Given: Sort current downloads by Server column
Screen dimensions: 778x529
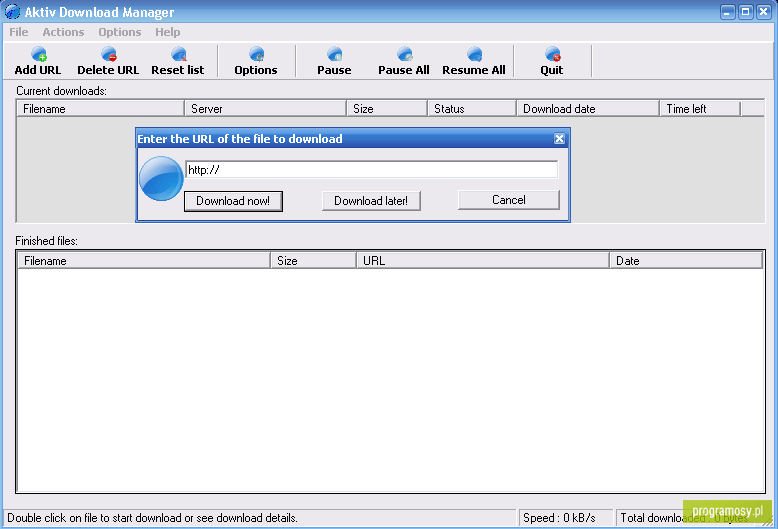Looking at the screenshot, I should [x=265, y=109].
